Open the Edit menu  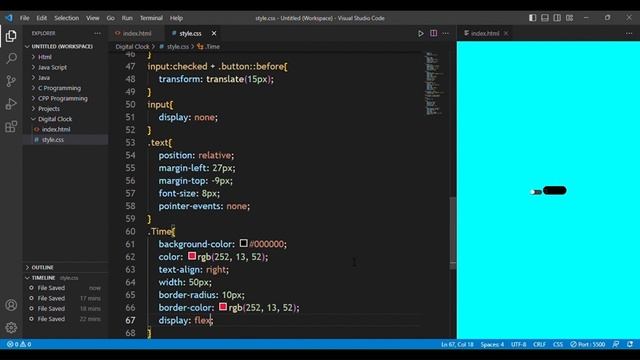pyautogui.click(x=42, y=18)
